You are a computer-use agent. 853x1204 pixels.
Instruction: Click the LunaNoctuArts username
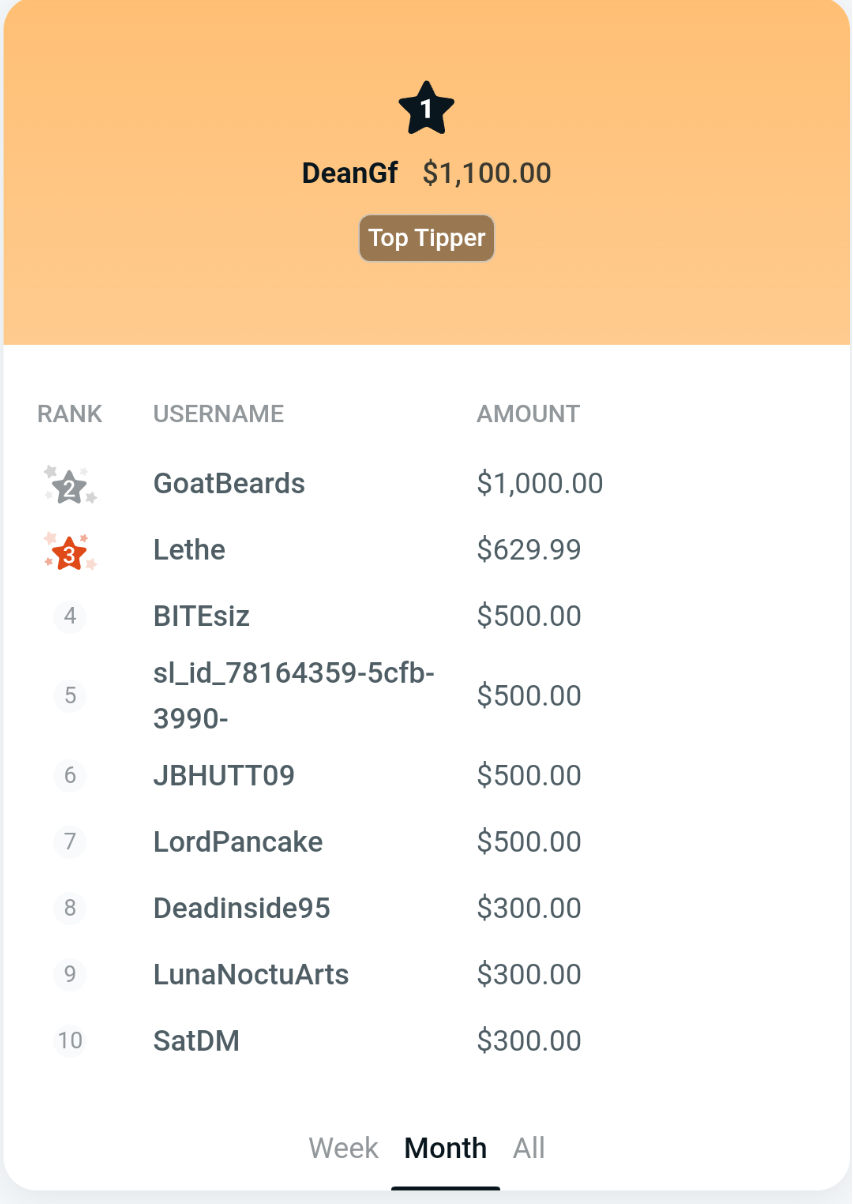pyautogui.click(x=251, y=974)
